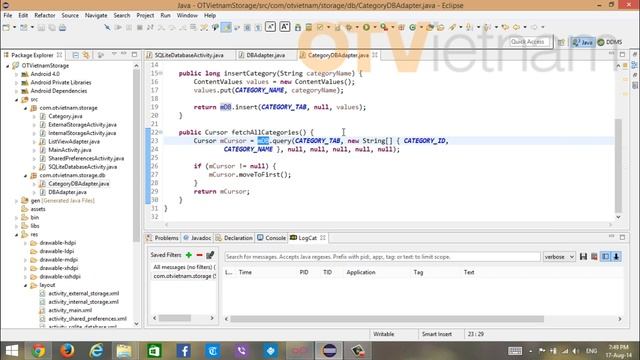Screen dimensions: 640x360
Task: Open Package Explorer view menu triangle
Action: click(x=114, y=54)
